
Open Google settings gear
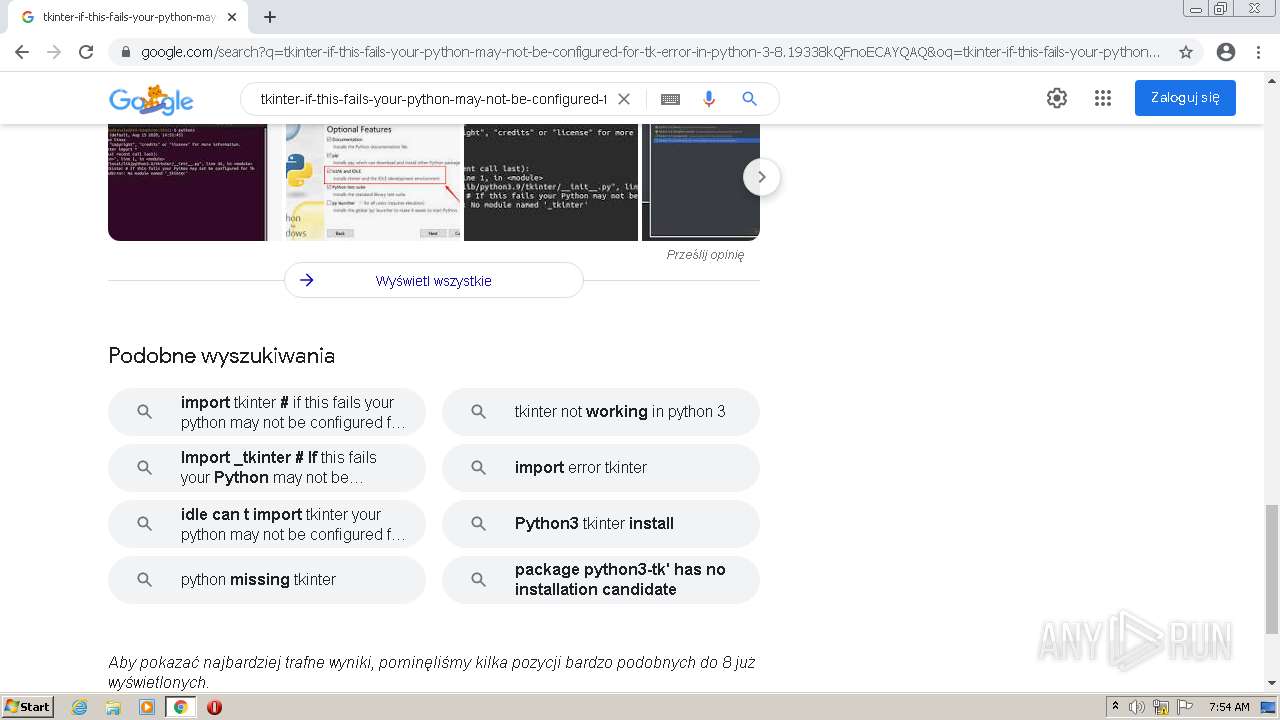point(1057,98)
